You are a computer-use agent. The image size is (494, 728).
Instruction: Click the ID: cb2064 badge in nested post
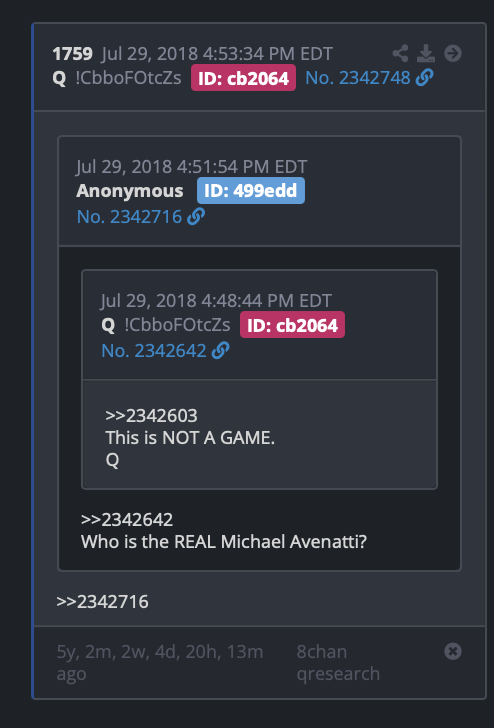tap(292, 325)
